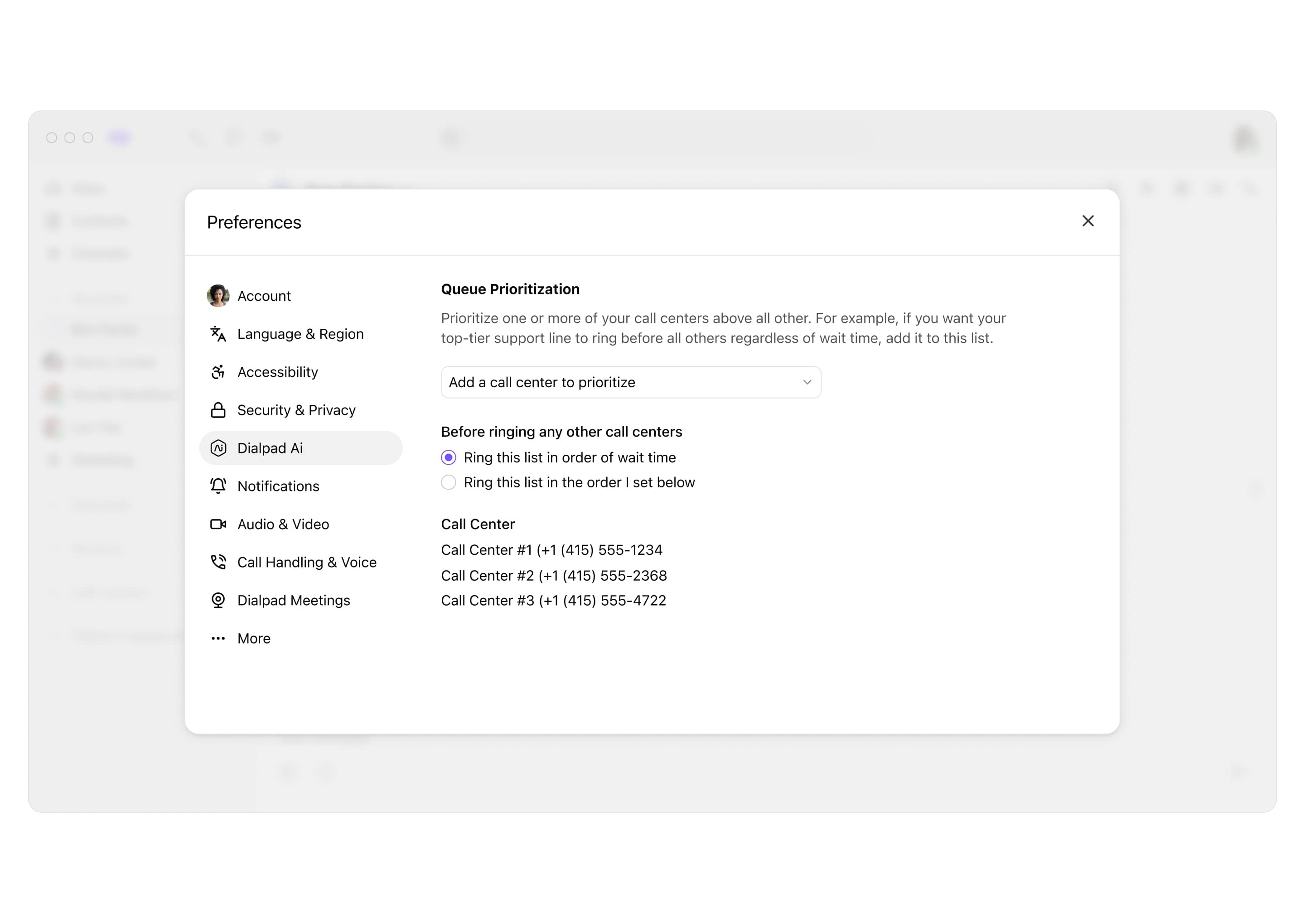Click the dropdown chevron arrow
The height and width of the screenshot is (924, 1305).
pos(807,382)
